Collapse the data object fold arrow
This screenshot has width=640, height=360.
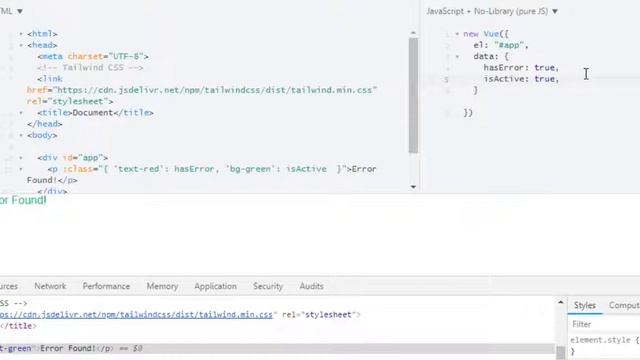point(457,56)
